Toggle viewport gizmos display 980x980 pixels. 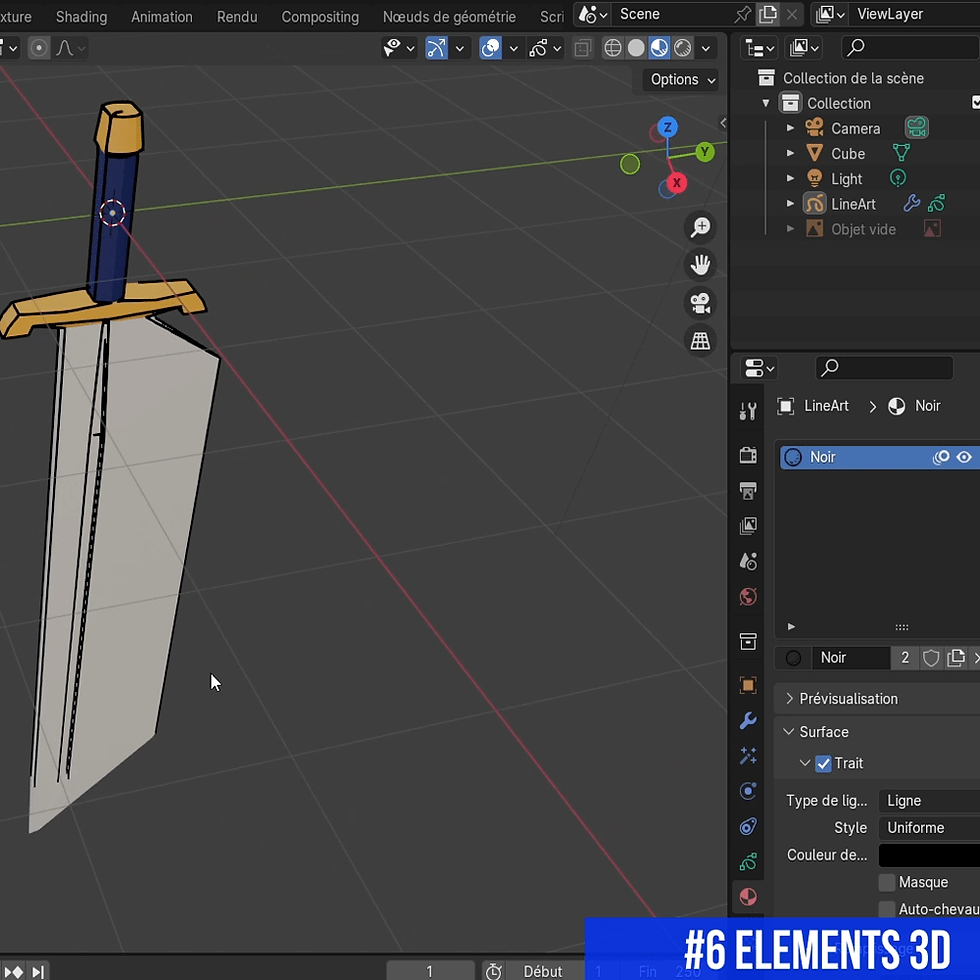point(436,48)
